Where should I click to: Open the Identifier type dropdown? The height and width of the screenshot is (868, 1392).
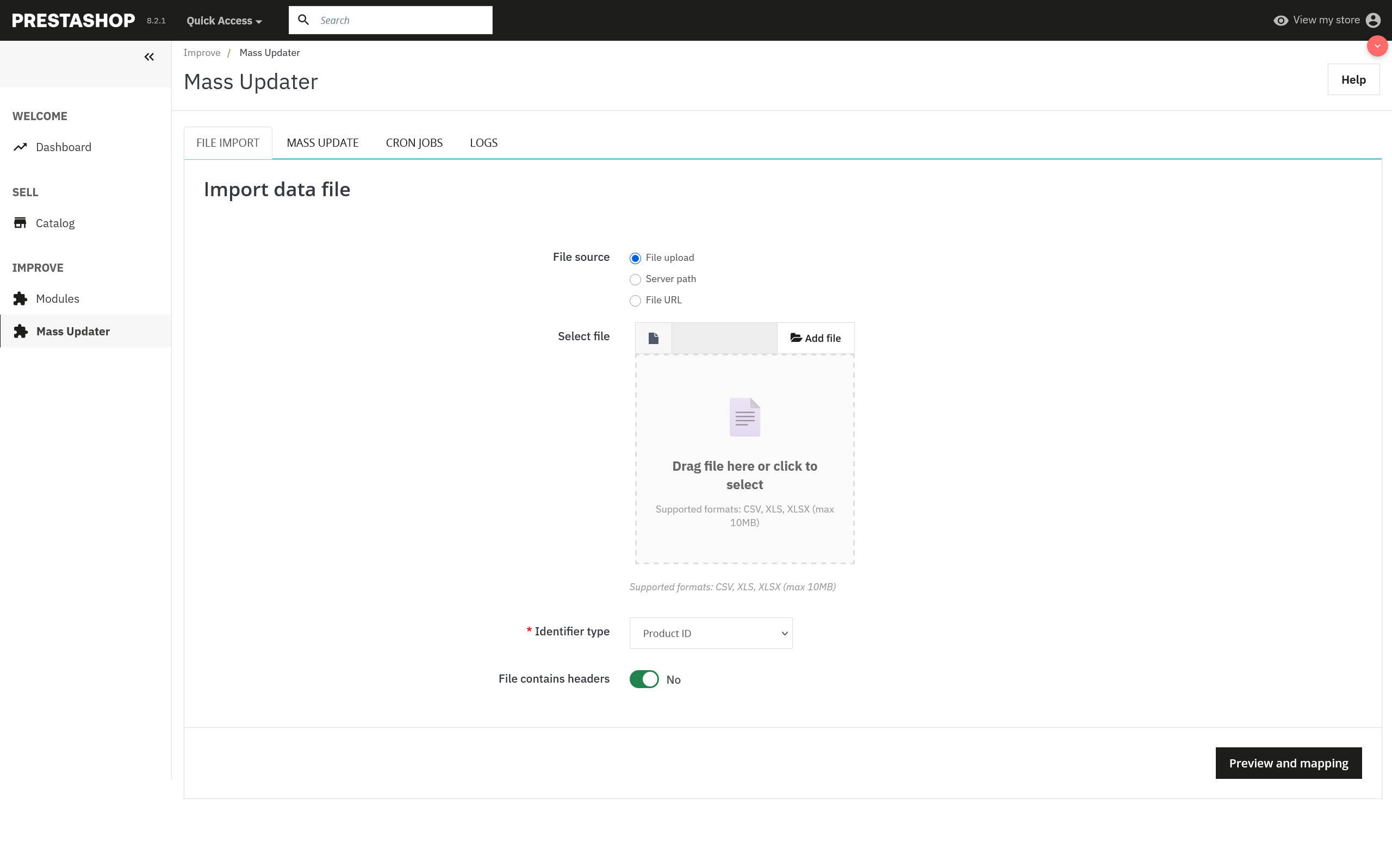711,633
